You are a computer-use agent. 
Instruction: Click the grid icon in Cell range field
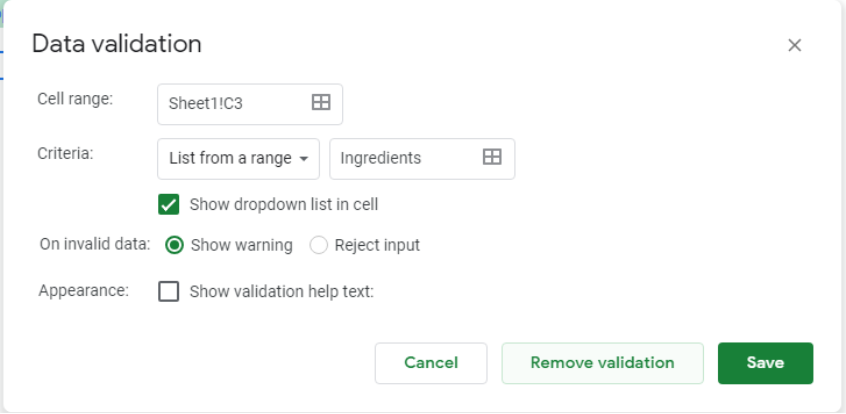(321, 102)
